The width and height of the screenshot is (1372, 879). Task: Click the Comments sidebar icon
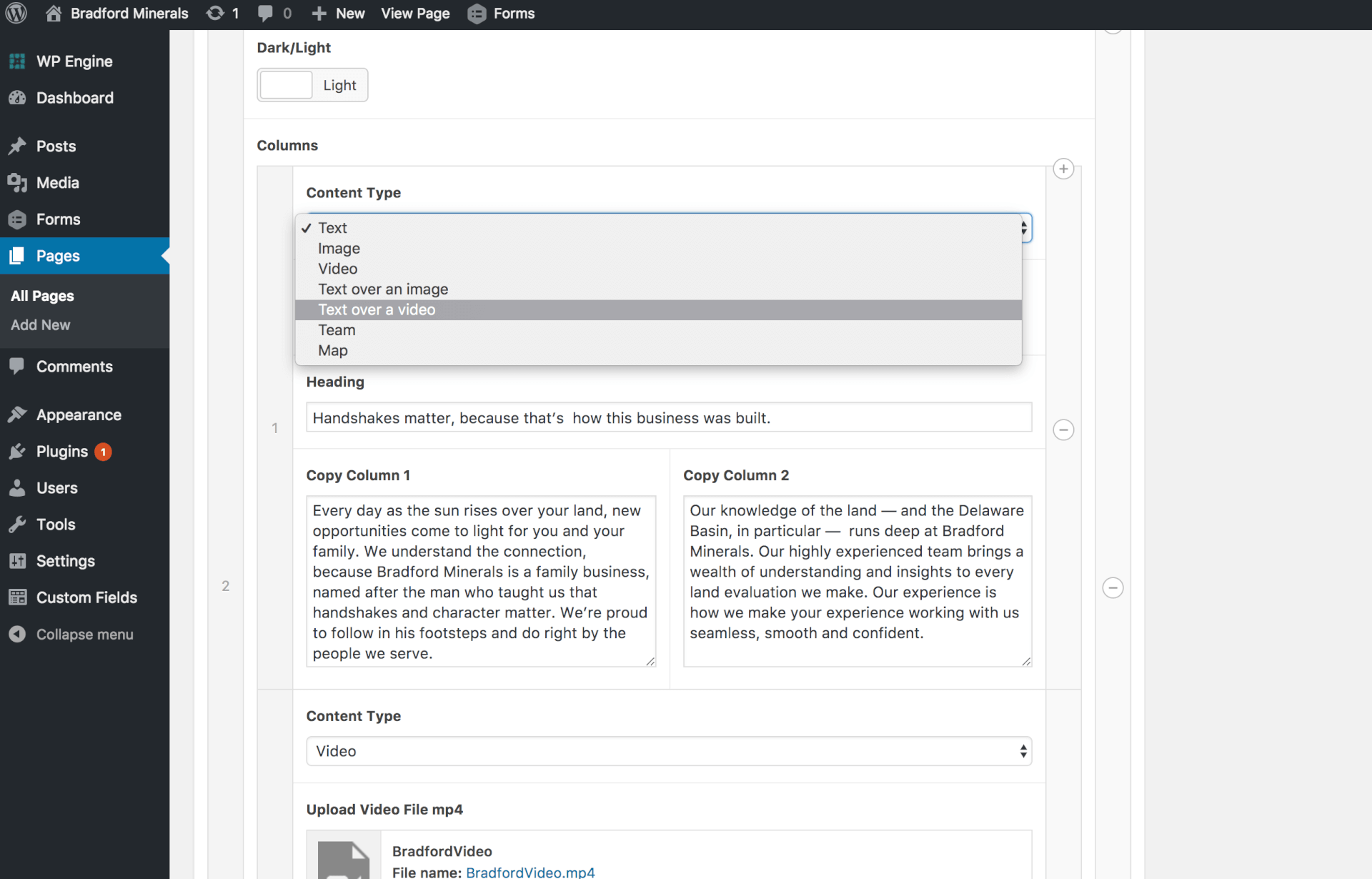pyautogui.click(x=17, y=367)
